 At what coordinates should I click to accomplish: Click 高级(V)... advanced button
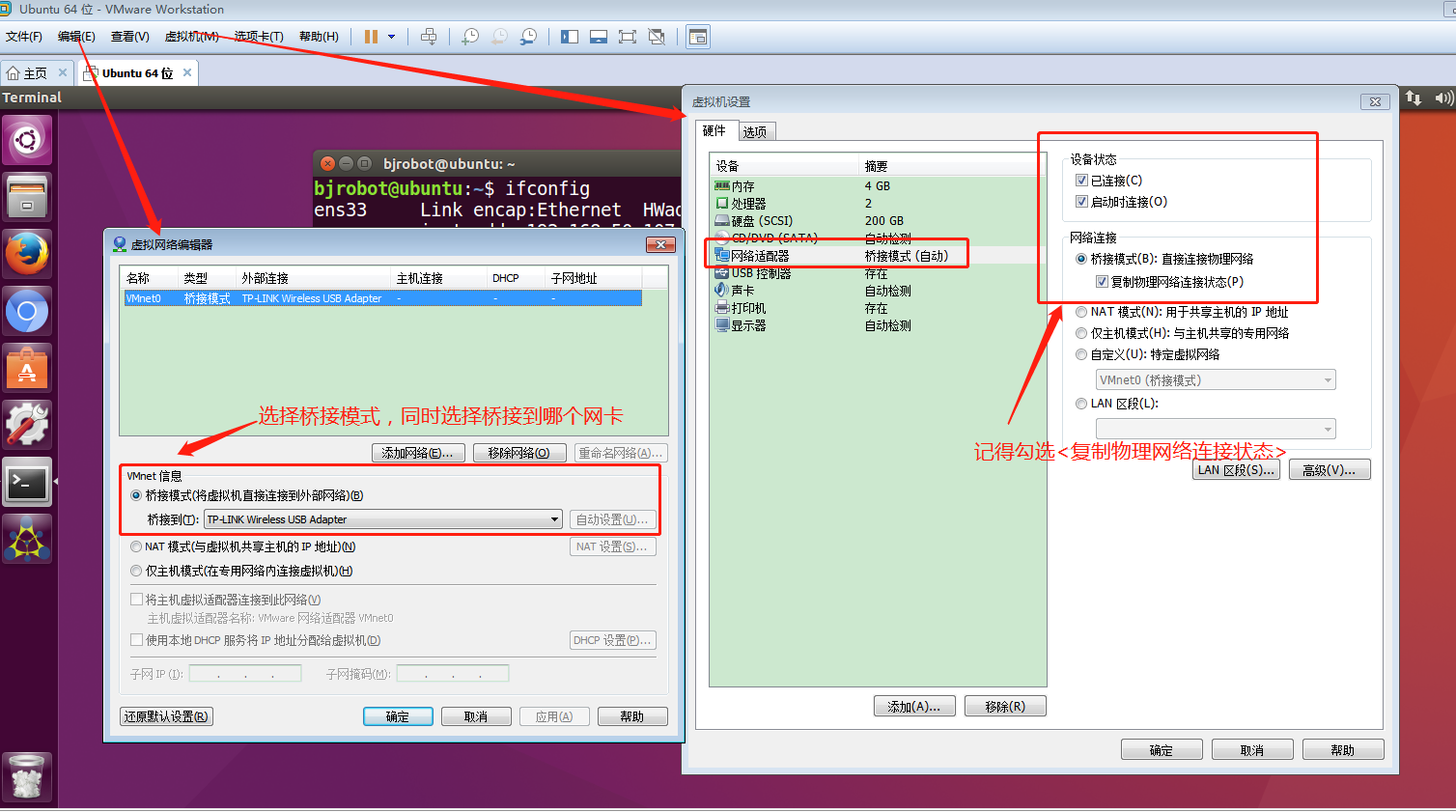pos(1330,470)
